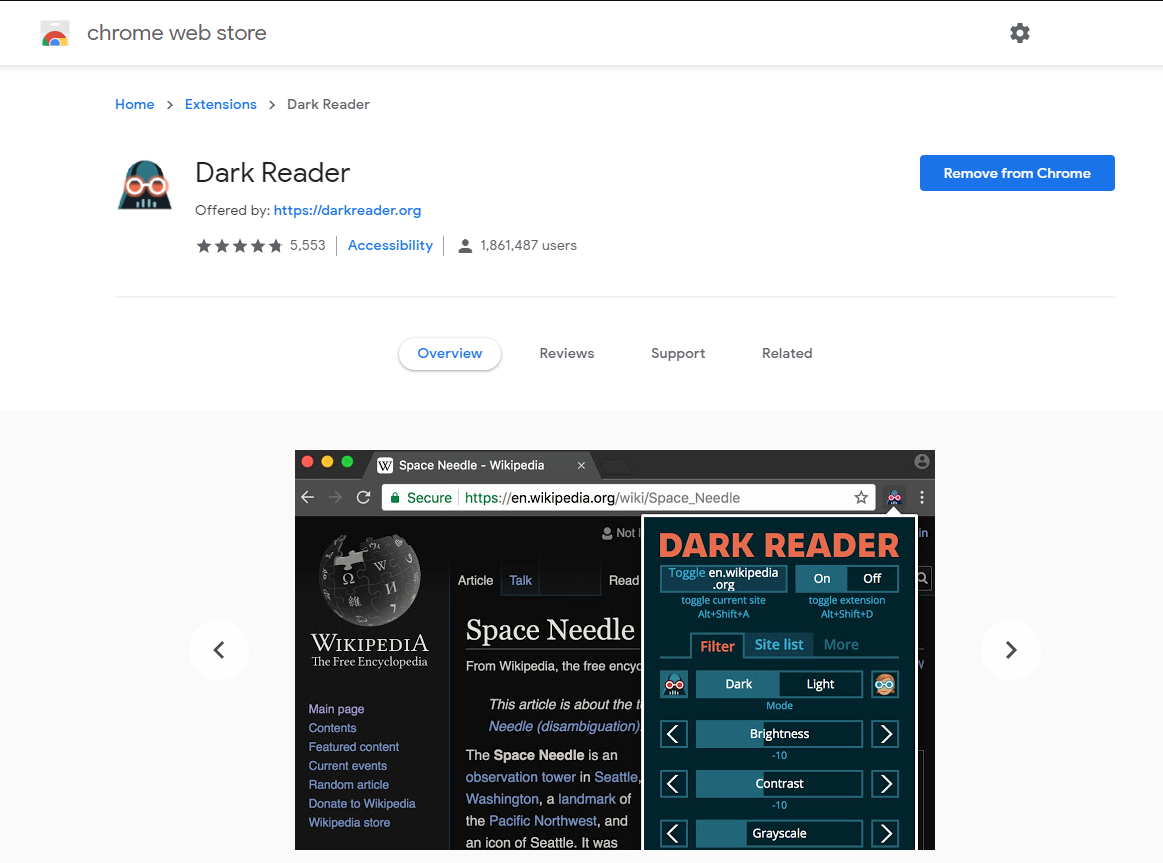The height and width of the screenshot is (863, 1163).
Task: Open the settings gear menu
Action: 1020,33
